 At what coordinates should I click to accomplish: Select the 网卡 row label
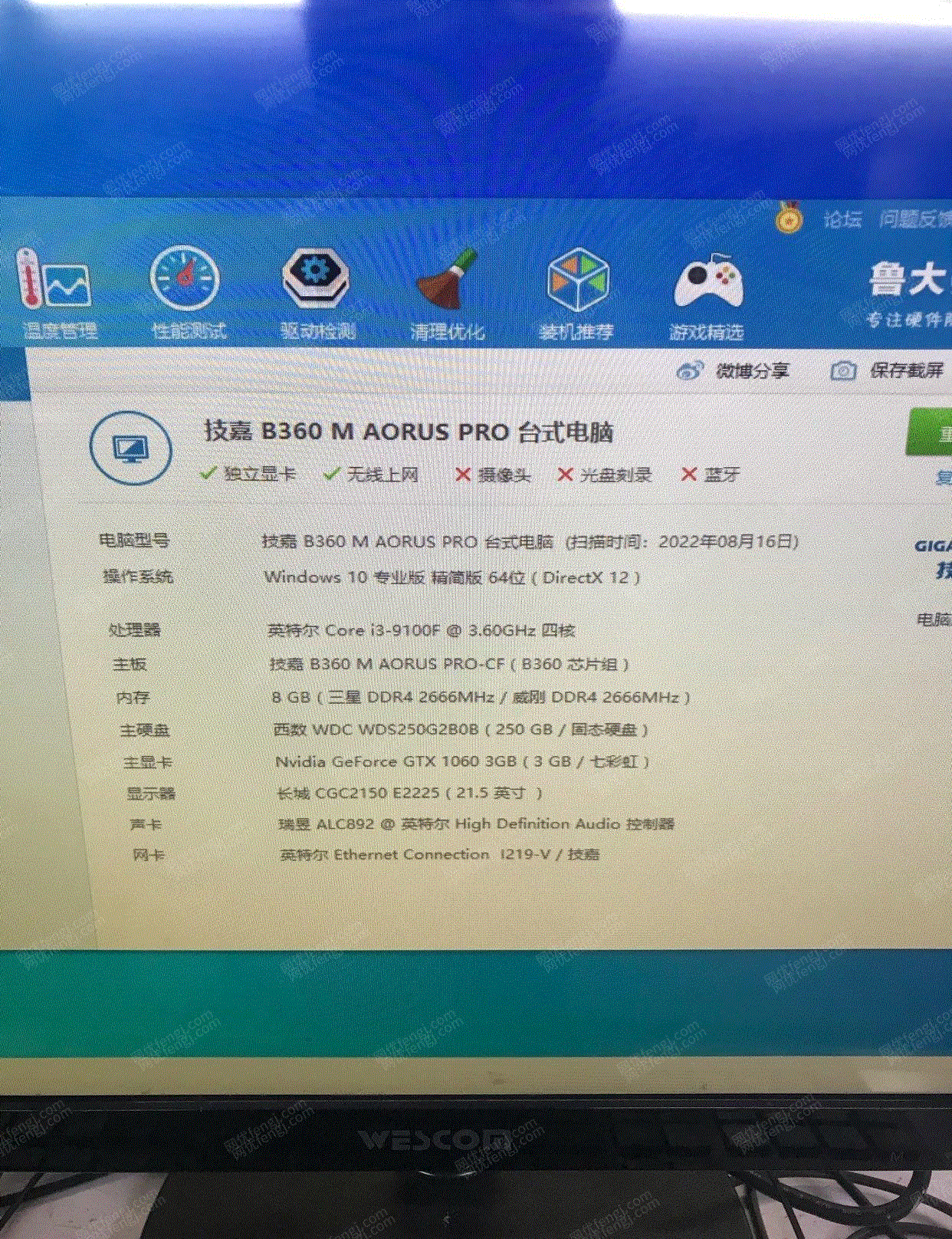point(149,854)
